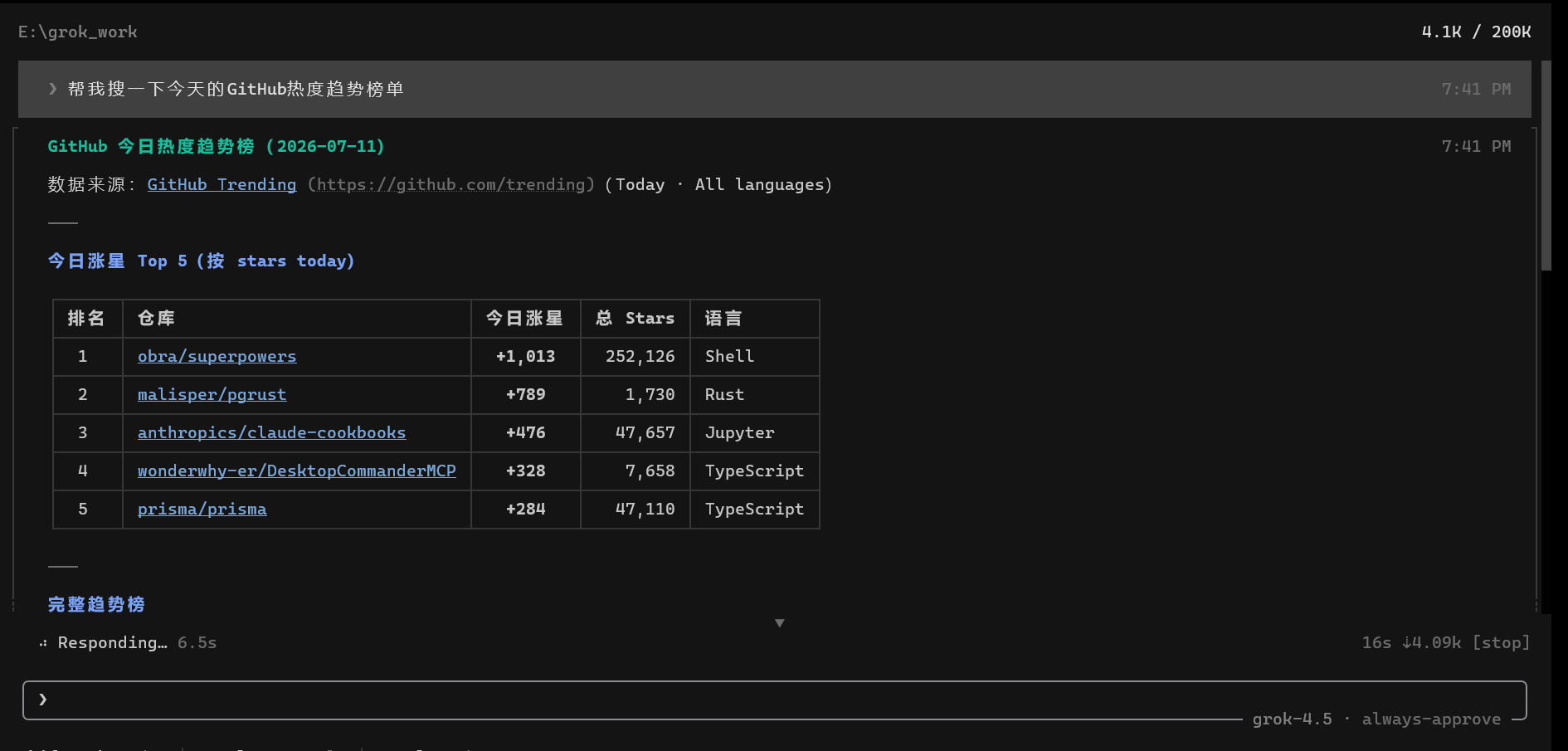The height and width of the screenshot is (751, 1568).
Task: Click the 16s ↓4.09k response stats
Action: coord(1411,642)
